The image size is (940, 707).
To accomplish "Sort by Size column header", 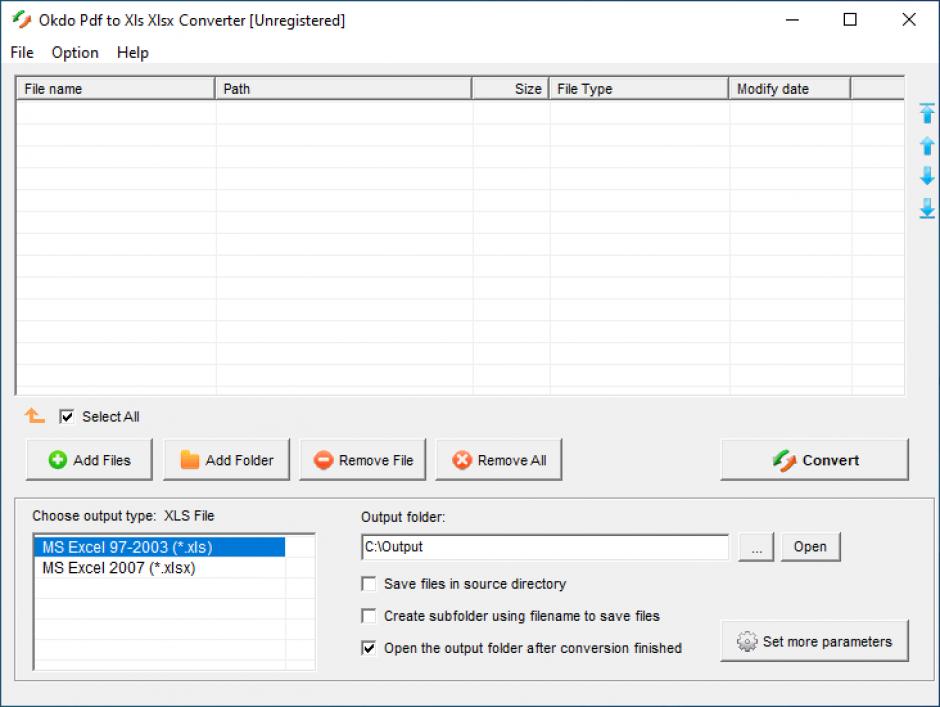I will pos(511,89).
